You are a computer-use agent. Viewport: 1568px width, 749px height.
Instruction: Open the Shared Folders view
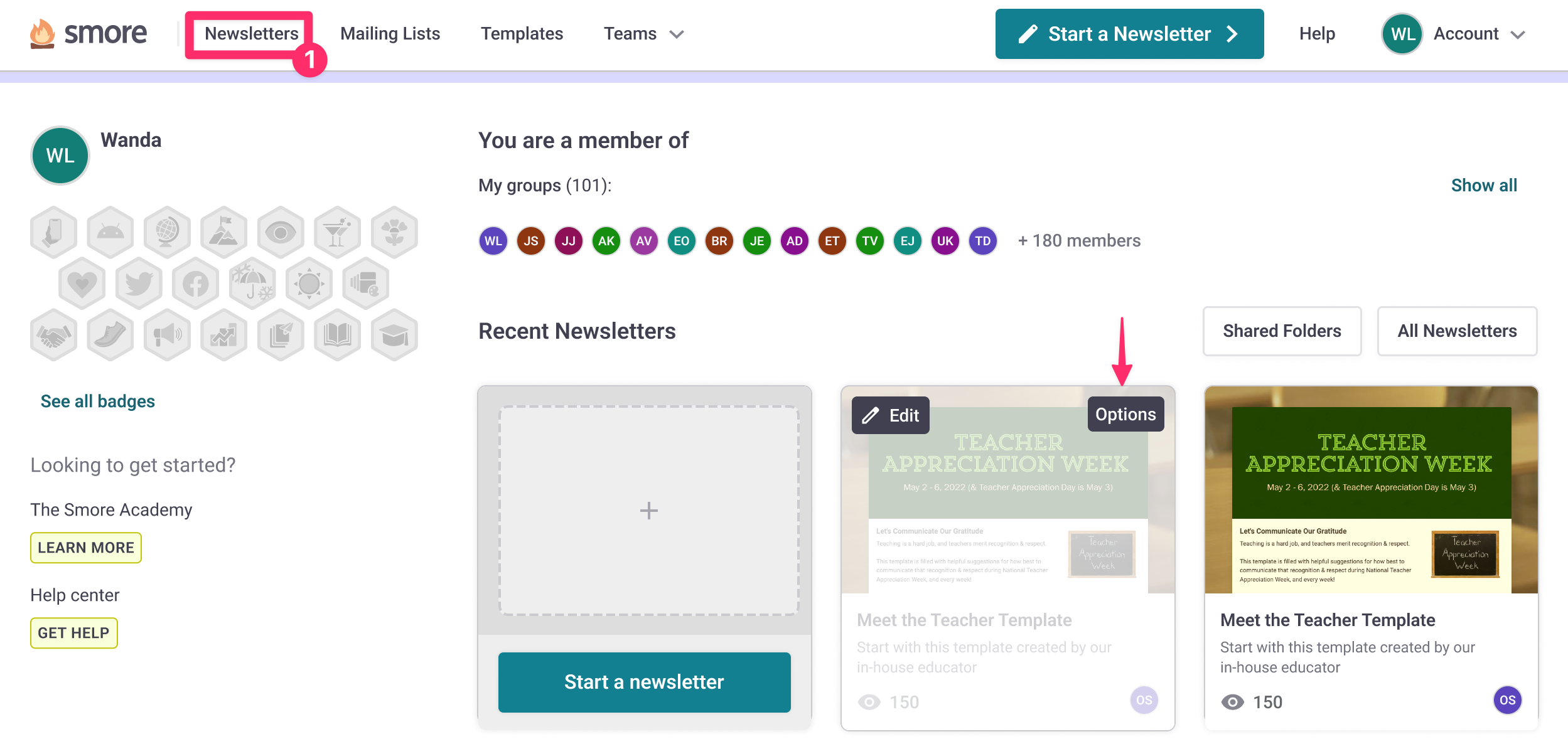pos(1282,331)
